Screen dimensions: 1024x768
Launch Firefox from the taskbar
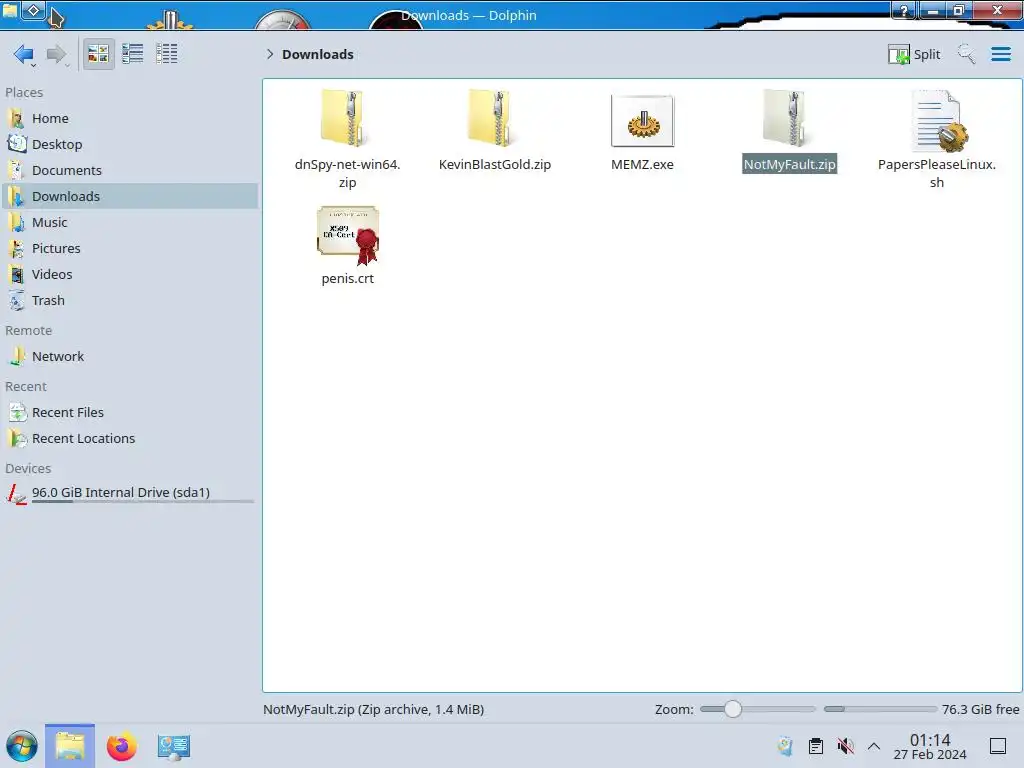(121, 746)
